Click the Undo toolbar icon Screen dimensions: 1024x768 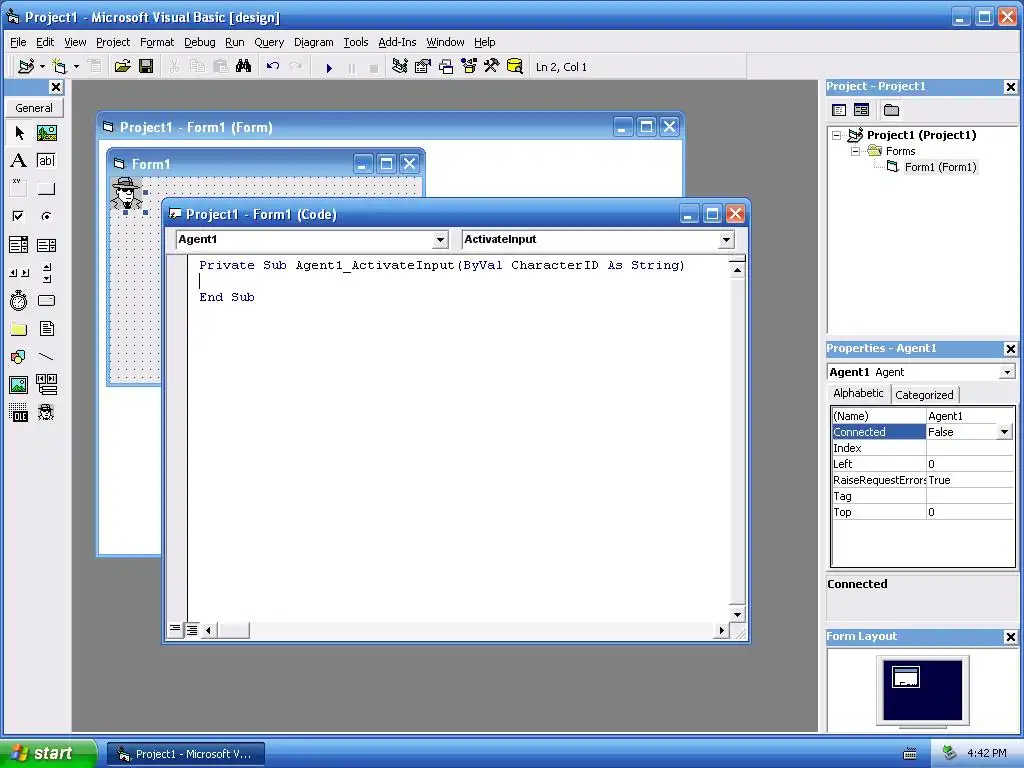click(273, 67)
